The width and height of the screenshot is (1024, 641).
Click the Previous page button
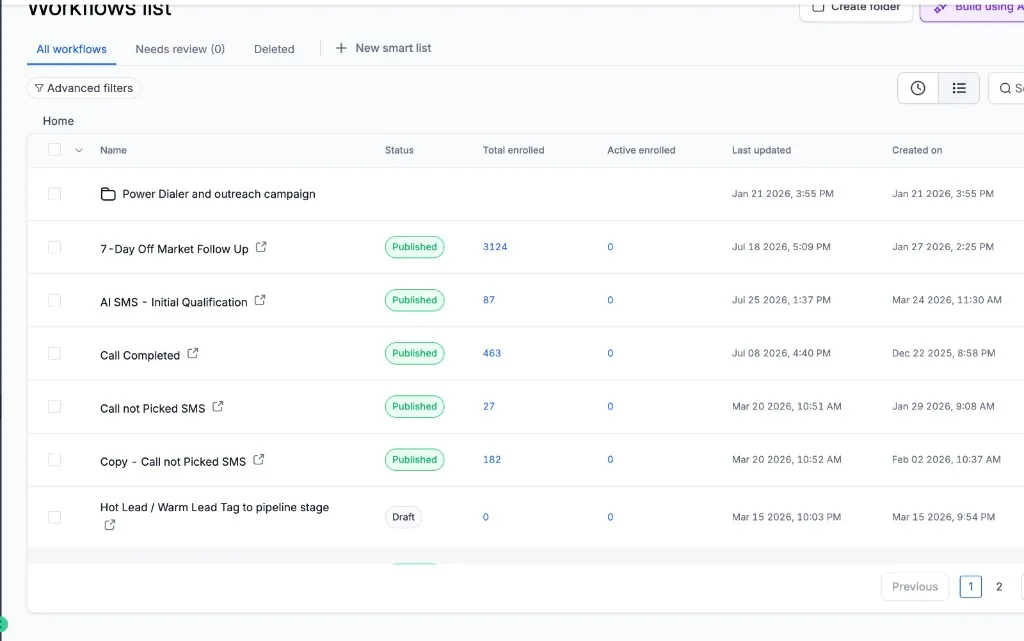pos(915,587)
